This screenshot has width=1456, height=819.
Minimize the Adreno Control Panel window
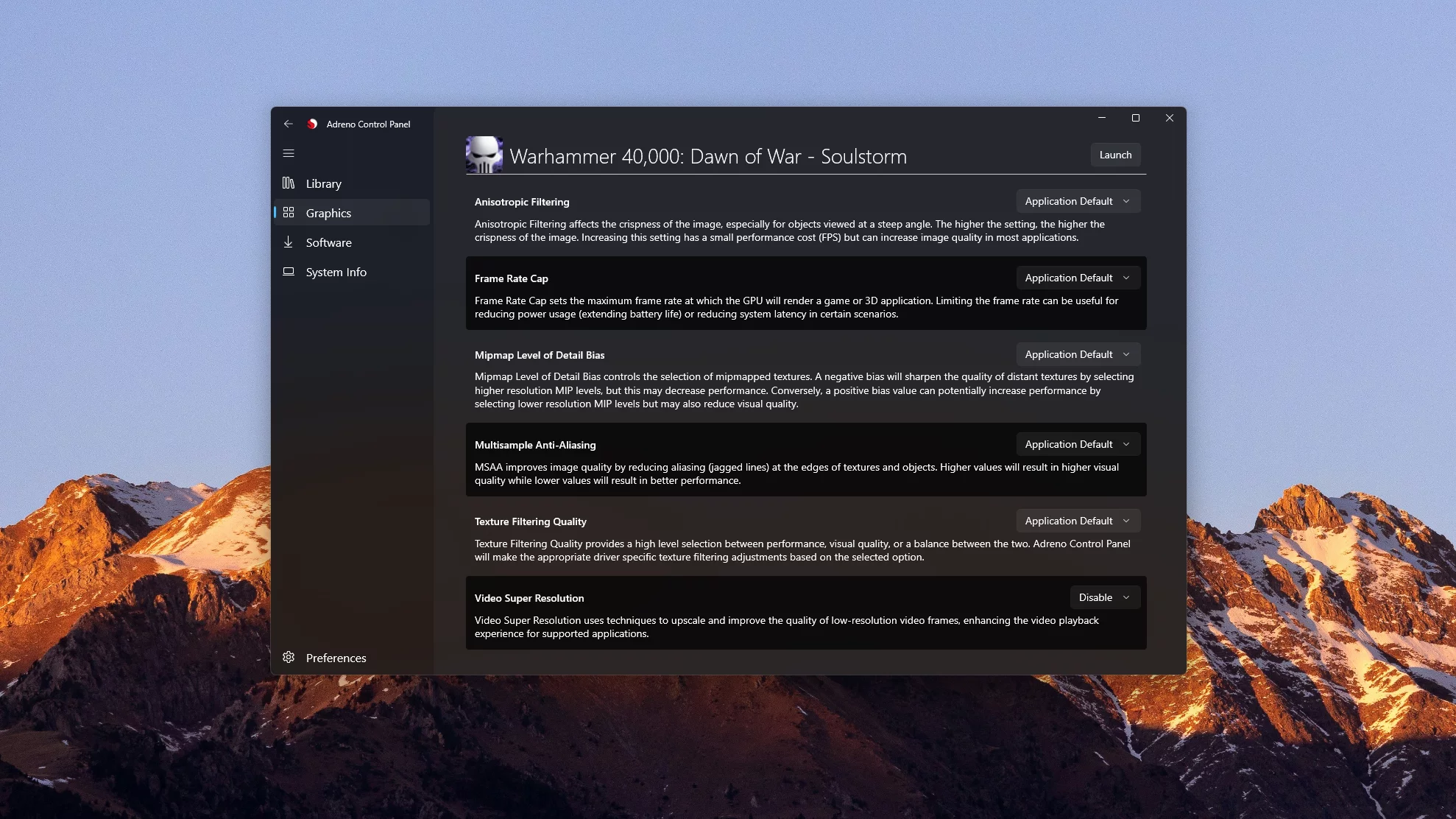click(x=1102, y=118)
